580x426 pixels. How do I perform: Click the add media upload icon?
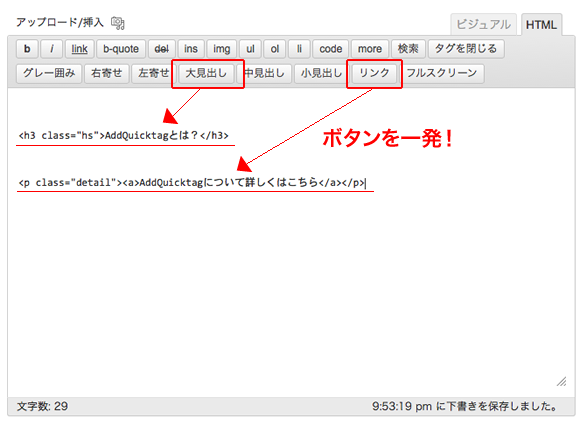(x=118, y=23)
